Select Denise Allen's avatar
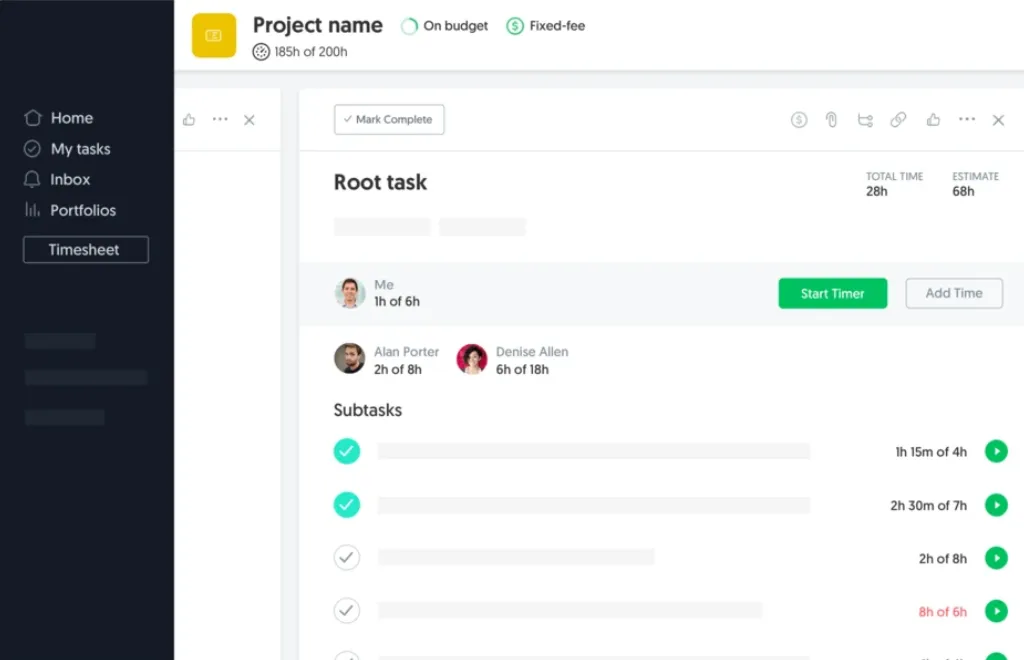Screen dimensions: 1024x660 click(472, 359)
